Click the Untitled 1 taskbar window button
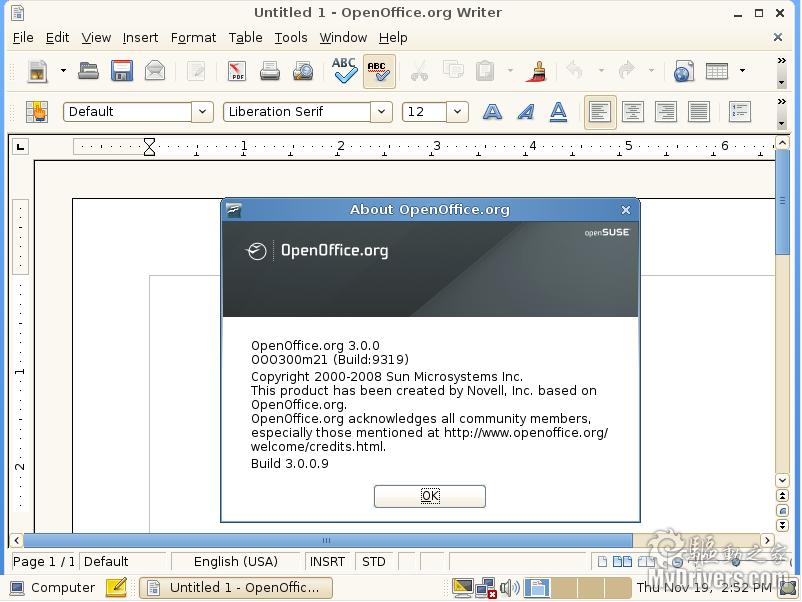802x602 pixels. (x=236, y=588)
